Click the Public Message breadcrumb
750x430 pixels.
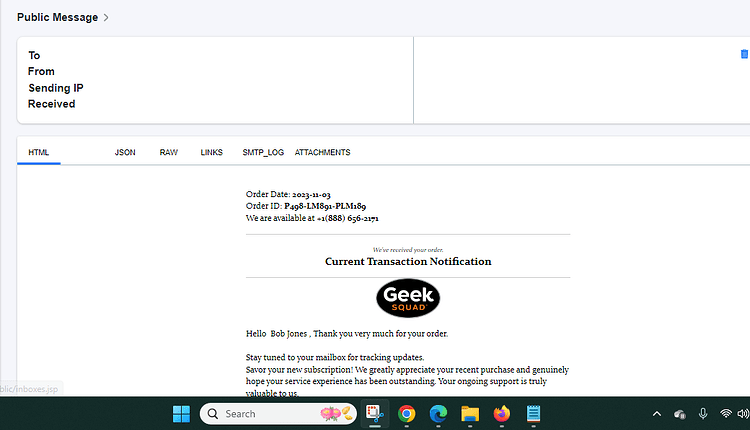coord(57,17)
